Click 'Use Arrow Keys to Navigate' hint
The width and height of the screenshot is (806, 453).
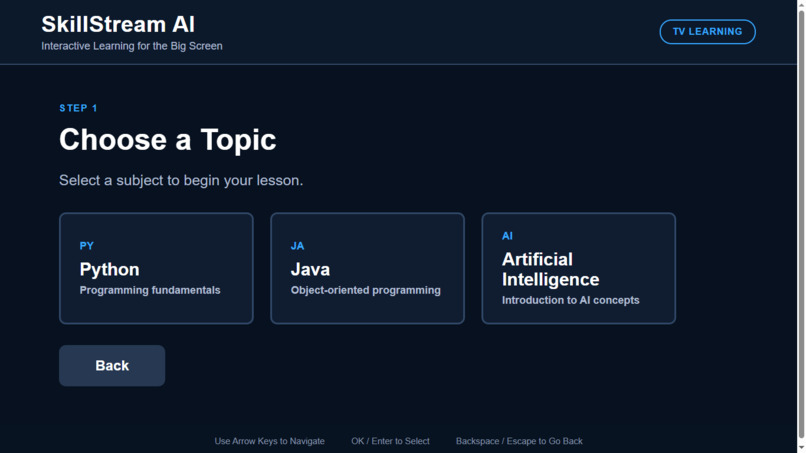(x=269, y=441)
